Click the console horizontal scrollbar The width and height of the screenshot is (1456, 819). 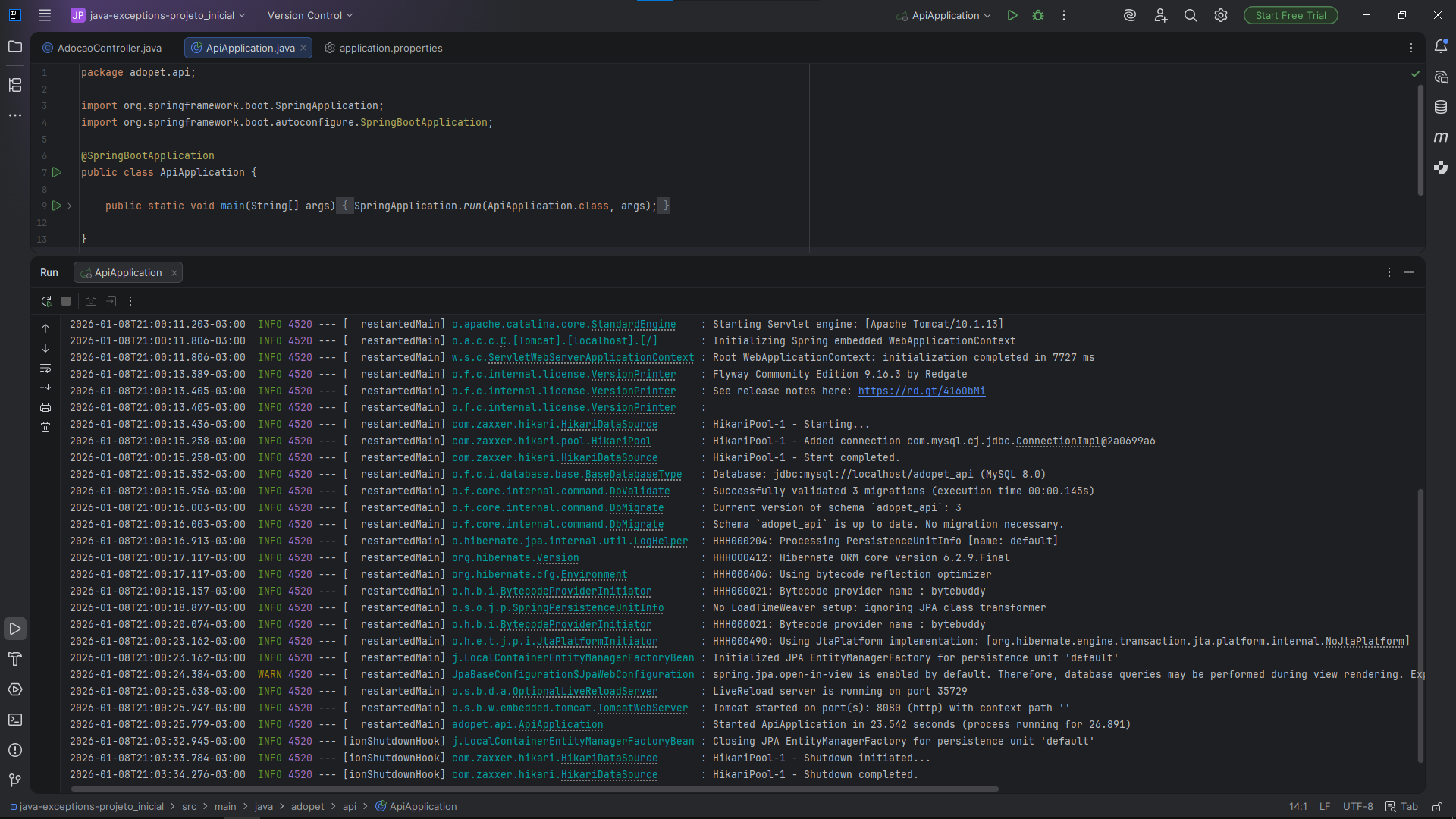click(x=531, y=789)
